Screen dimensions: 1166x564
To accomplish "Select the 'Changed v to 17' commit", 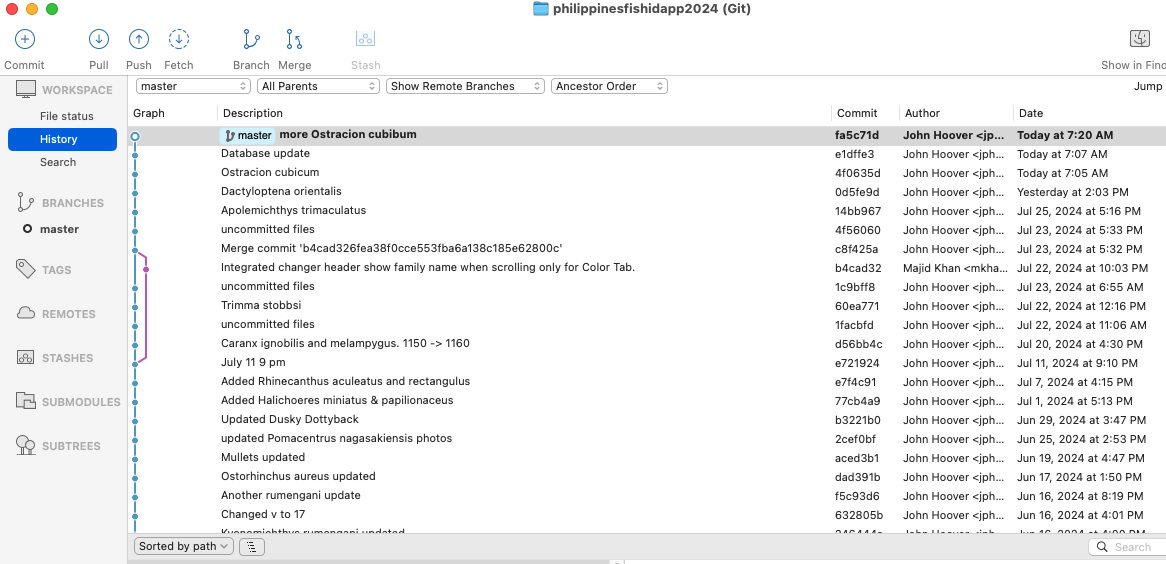I will click(x=647, y=515).
